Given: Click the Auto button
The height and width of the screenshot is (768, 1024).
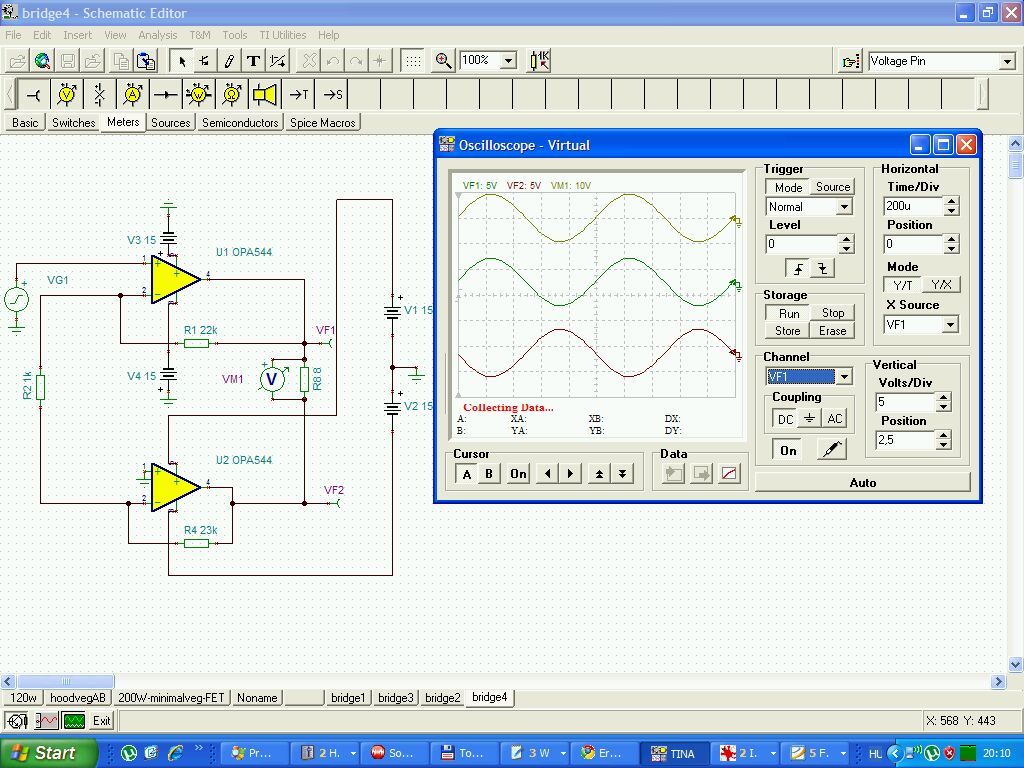Looking at the screenshot, I should tap(863, 483).
